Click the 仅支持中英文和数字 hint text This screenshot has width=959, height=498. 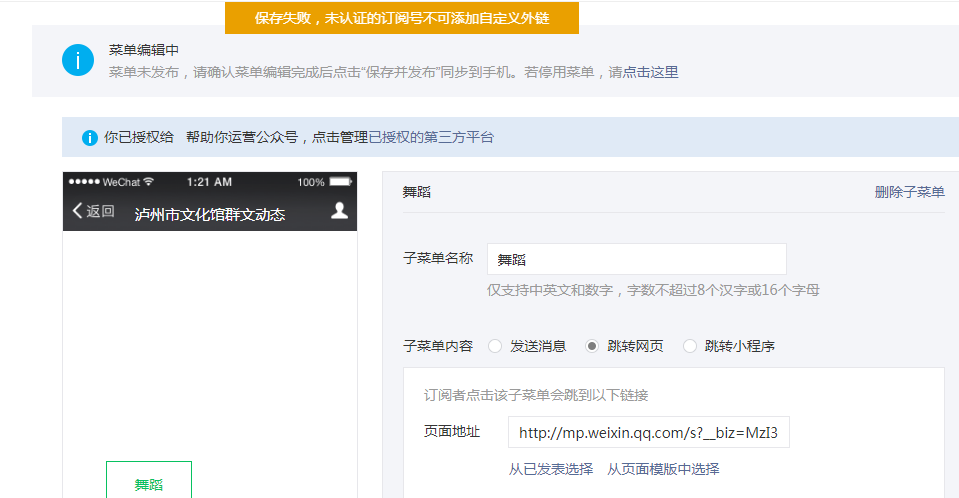(653, 290)
